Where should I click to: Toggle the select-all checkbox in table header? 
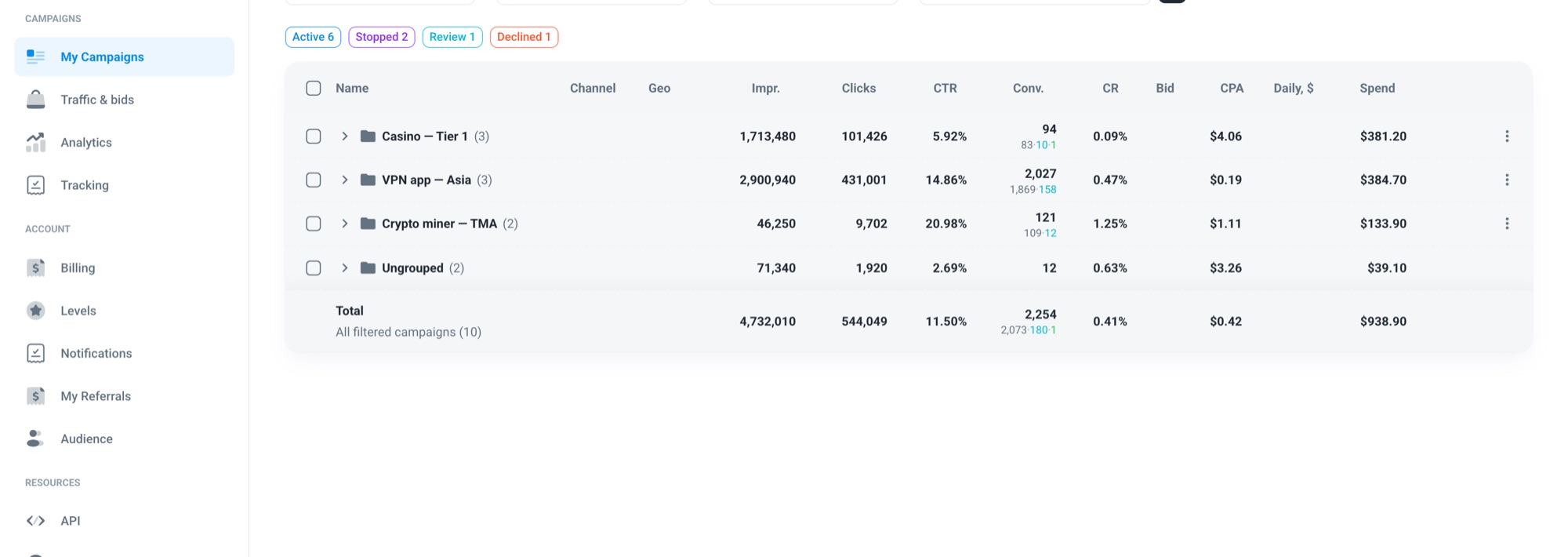click(314, 88)
